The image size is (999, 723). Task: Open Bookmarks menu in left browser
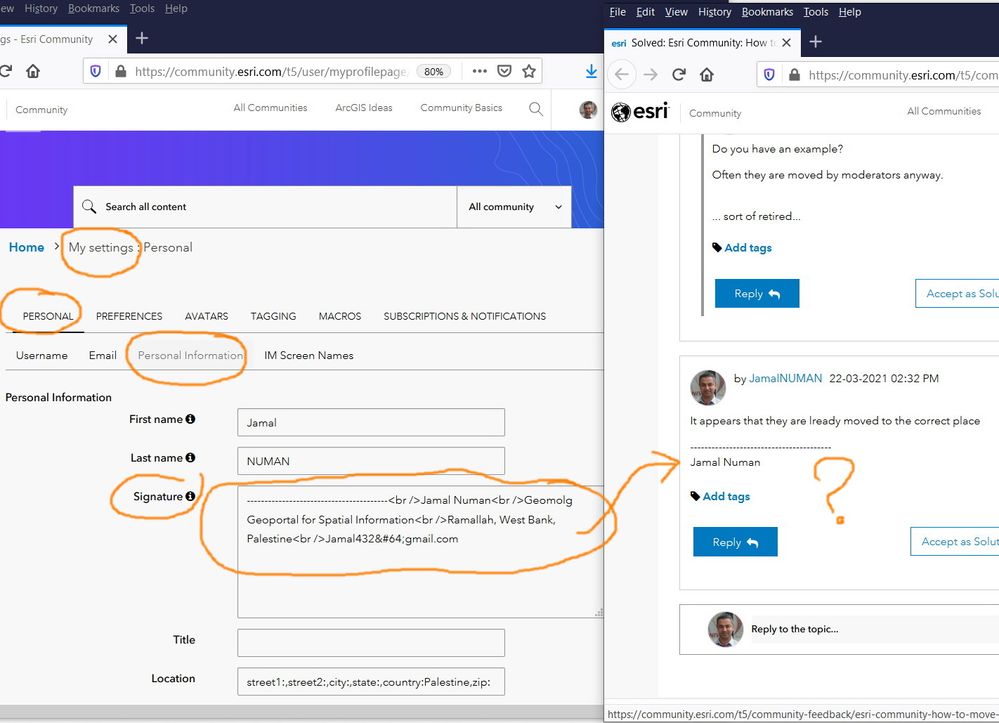click(x=94, y=8)
